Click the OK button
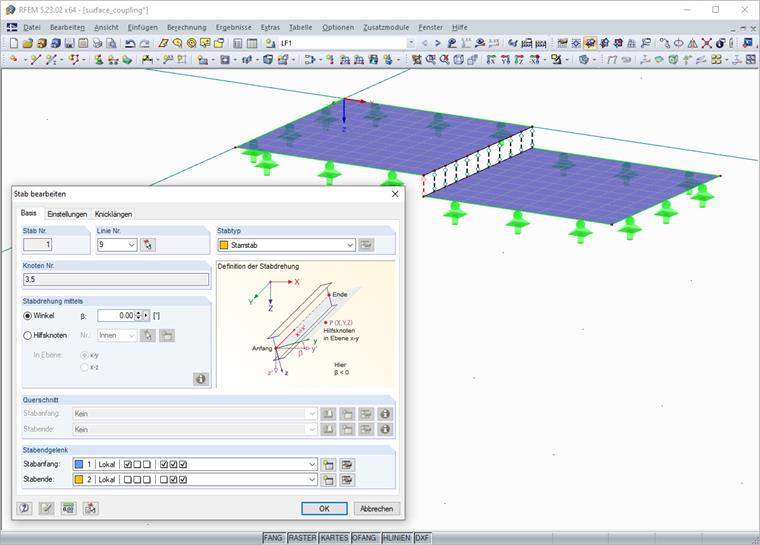This screenshot has height=545, width=760. click(324, 508)
